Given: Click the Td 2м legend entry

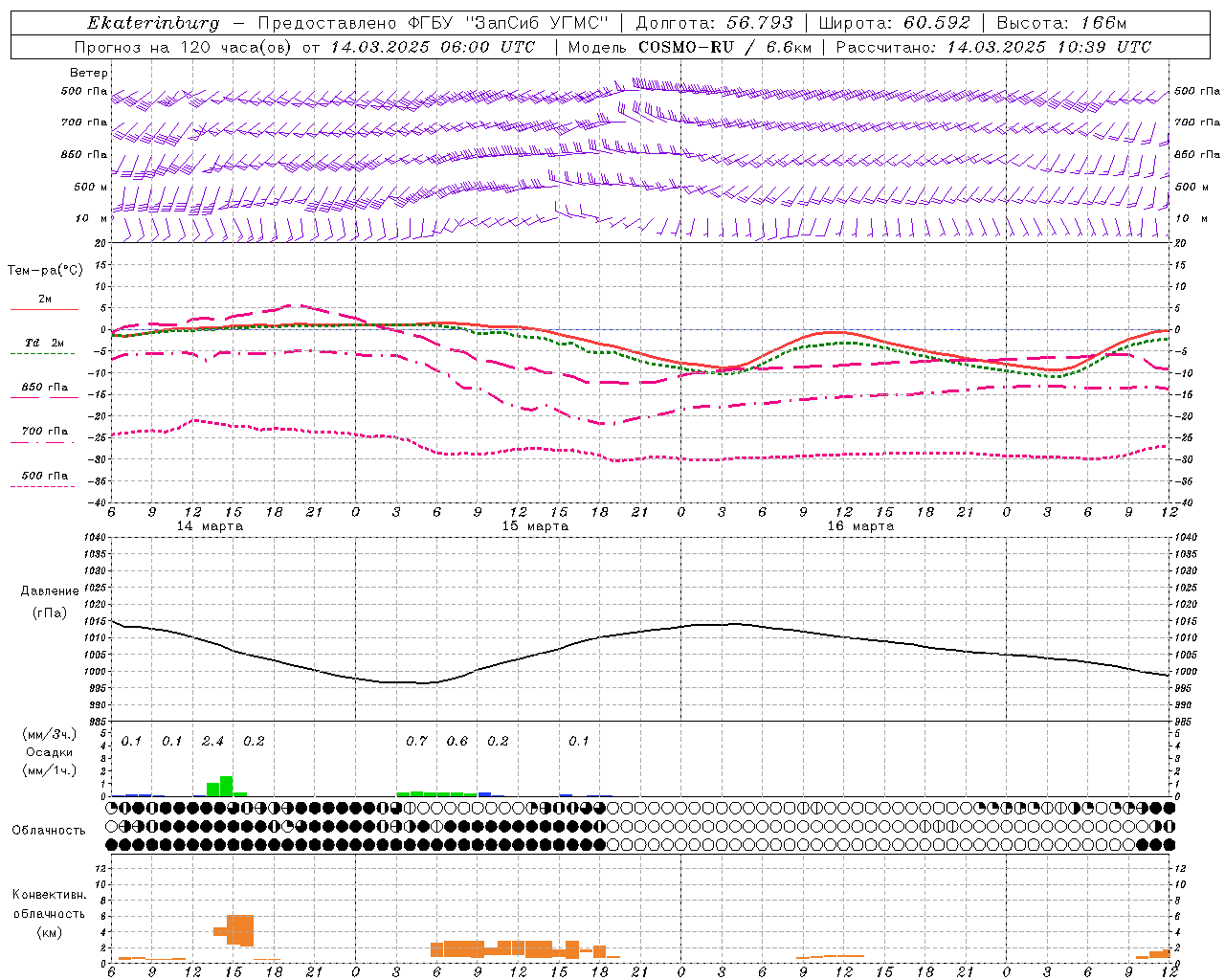Looking at the screenshot, I should [44, 343].
